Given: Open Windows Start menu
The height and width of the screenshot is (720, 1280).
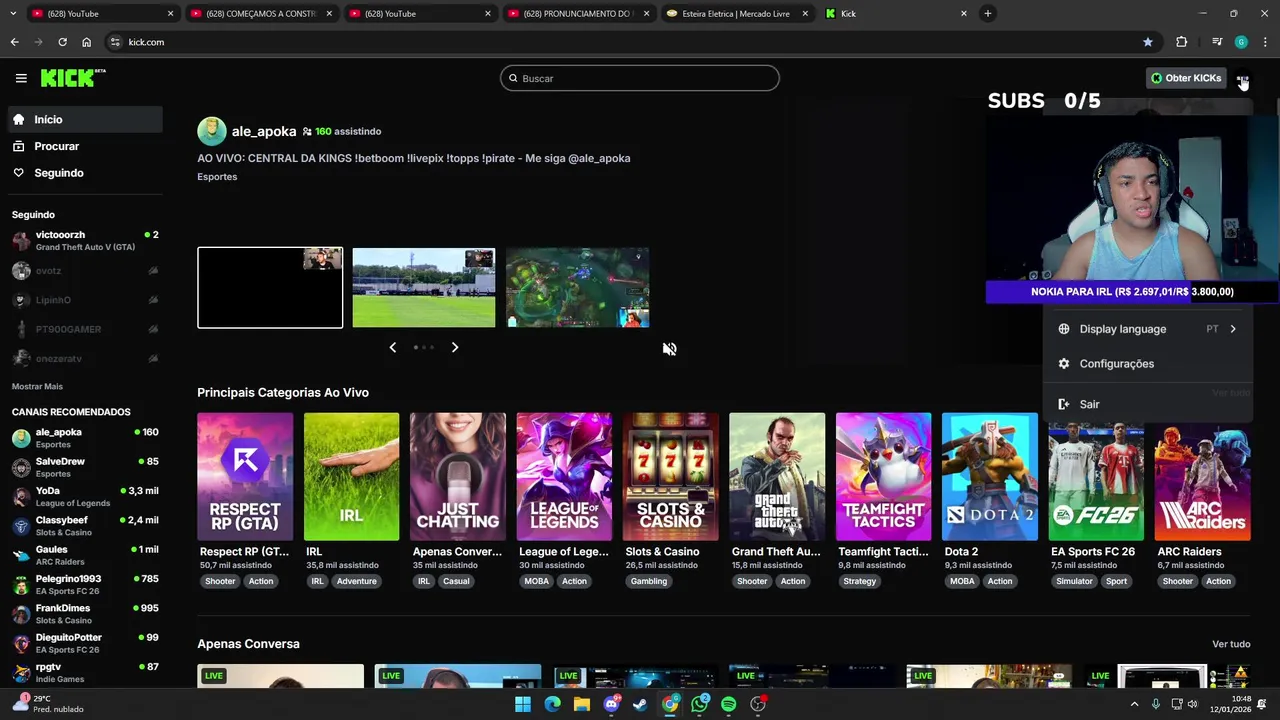Looking at the screenshot, I should pos(523,704).
